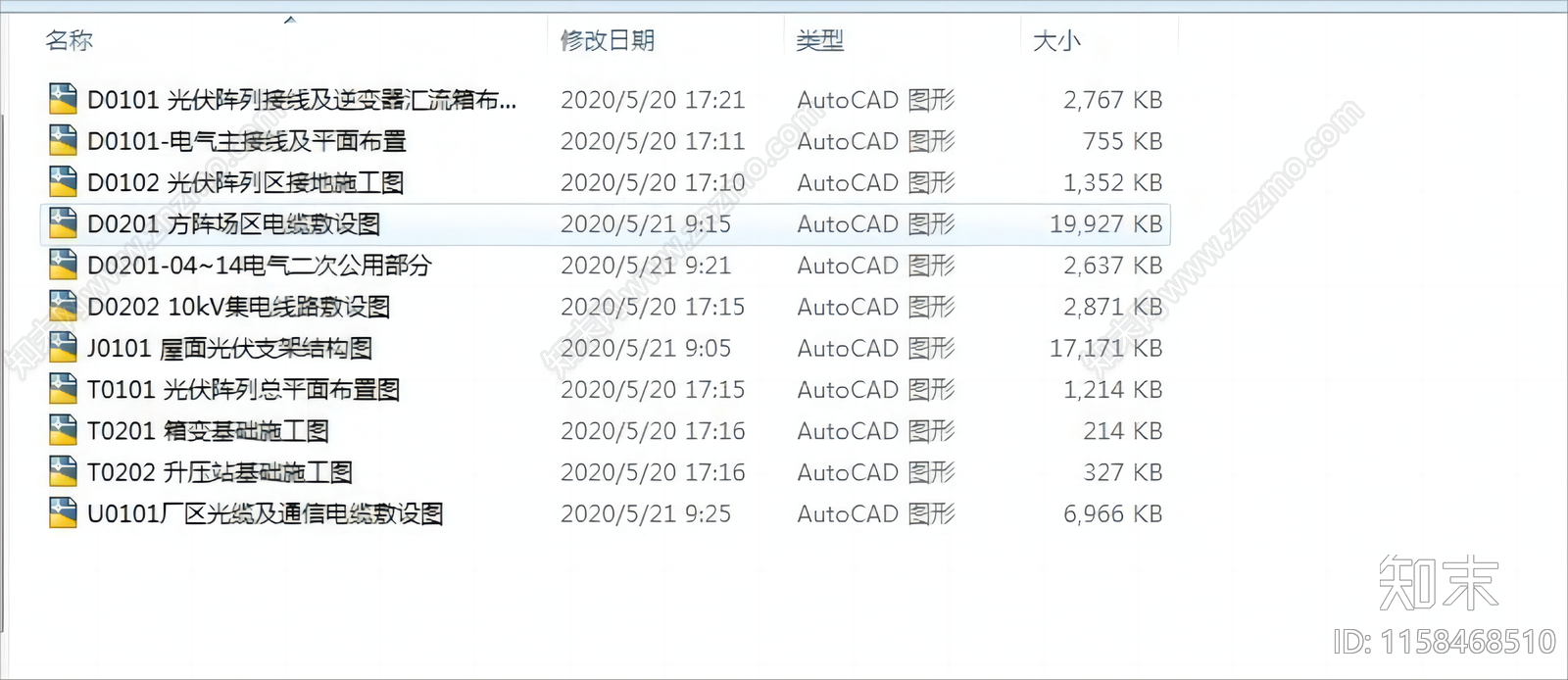The width and height of the screenshot is (1568, 680).
Task: Select file name D0201 方阵场区电缆敷设图
Action: coord(234,224)
